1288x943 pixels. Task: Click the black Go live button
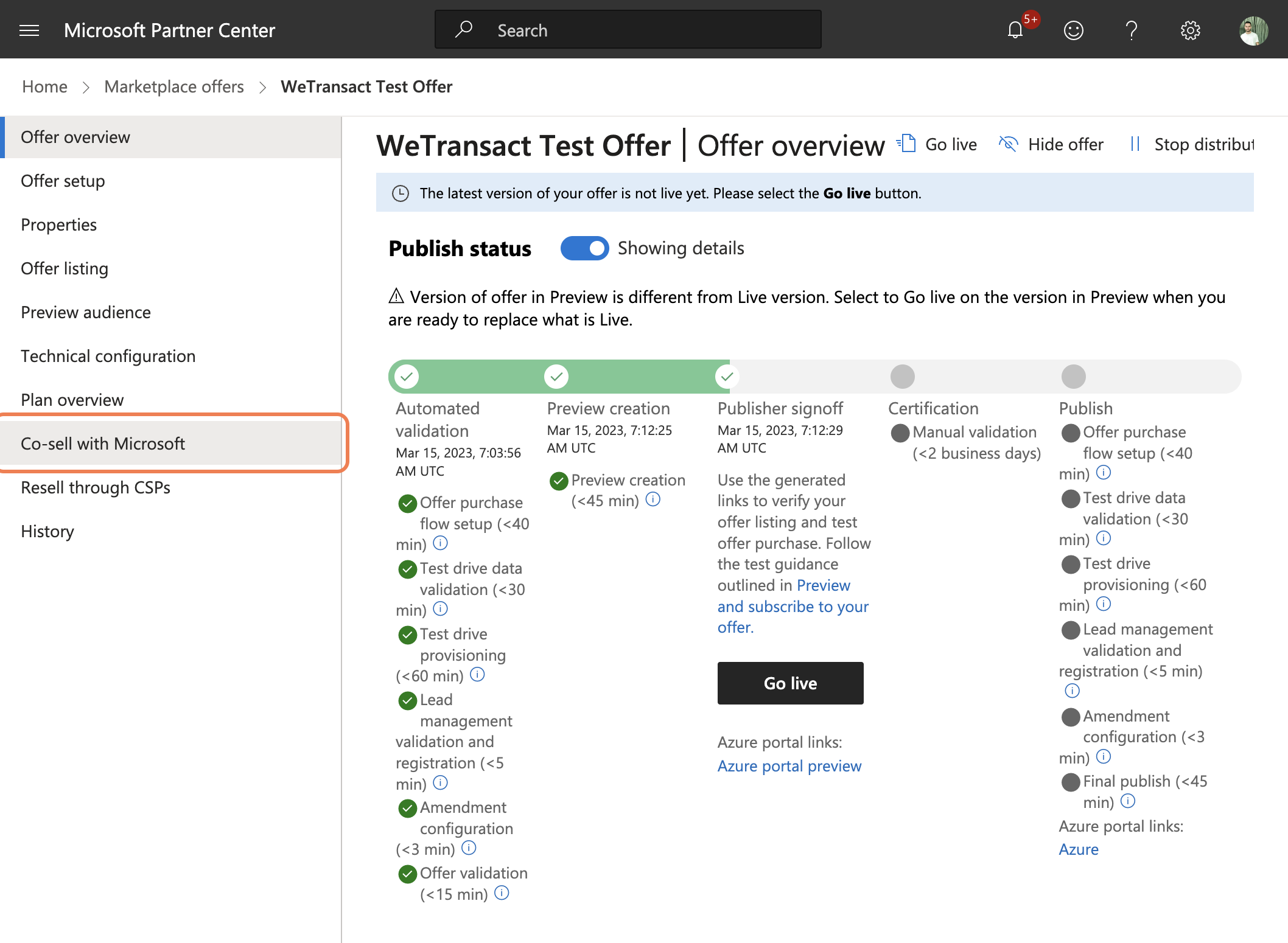[x=790, y=683]
